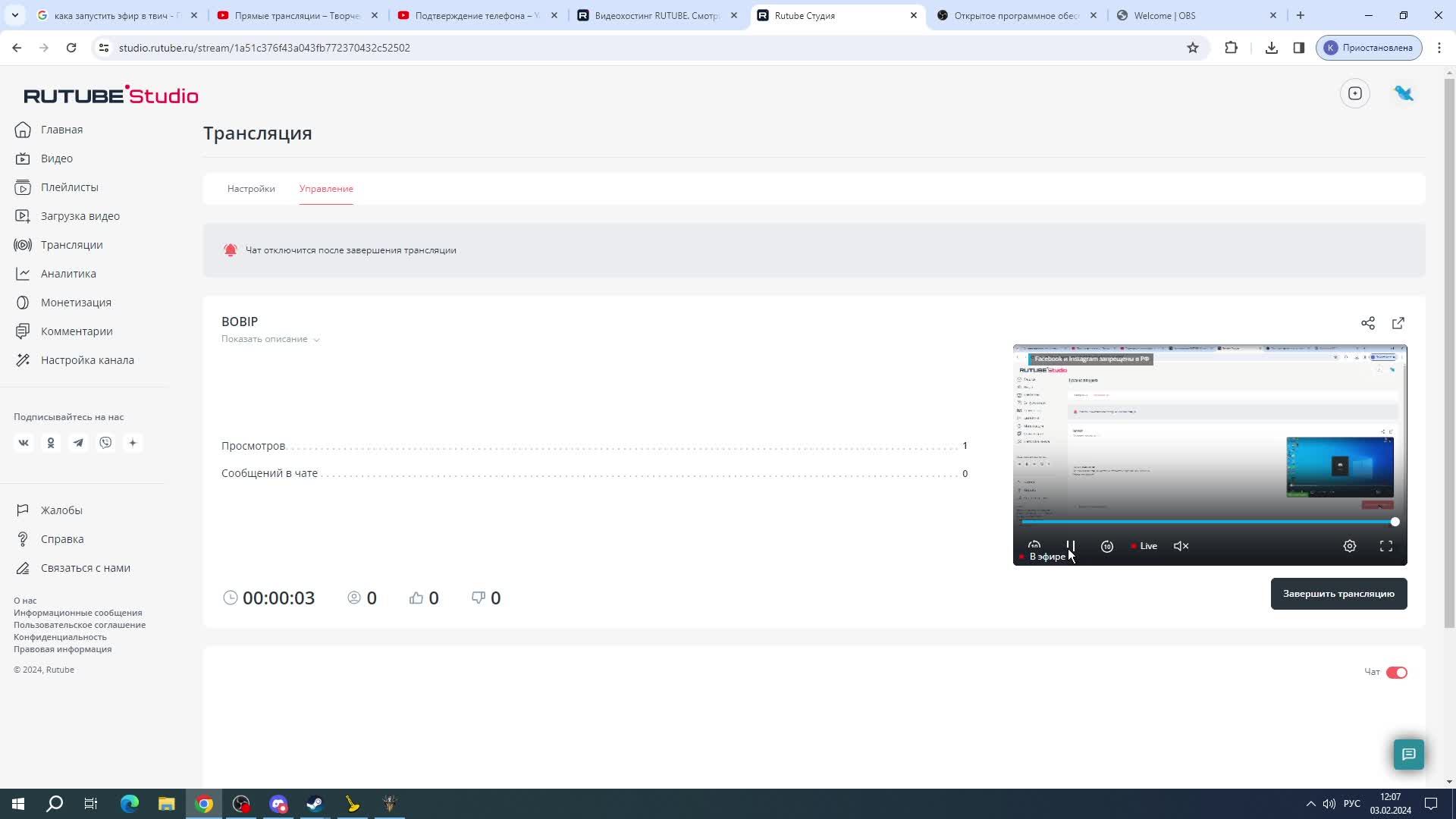Open the Telegram social link icon
Image resolution: width=1456 pixels, height=819 pixels.
click(78, 443)
